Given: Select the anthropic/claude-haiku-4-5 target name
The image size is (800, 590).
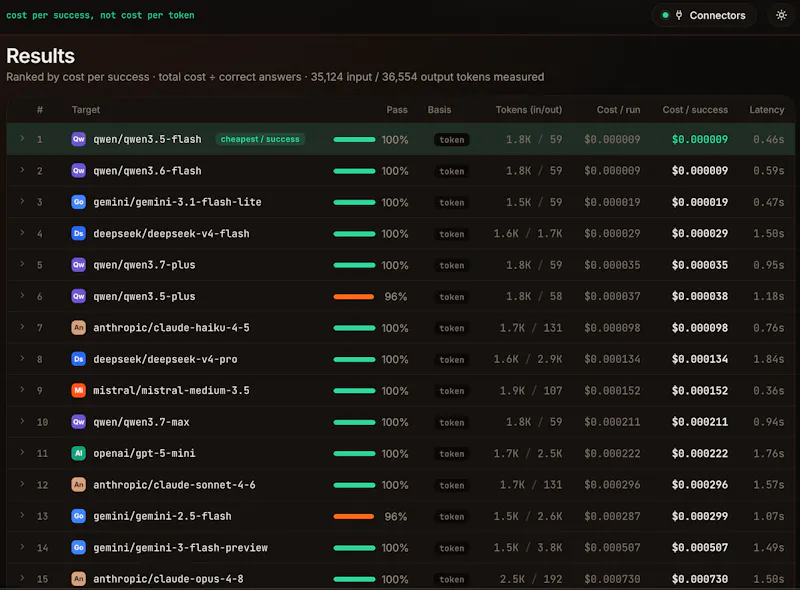Looking at the screenshot, I should pos(171,328).
